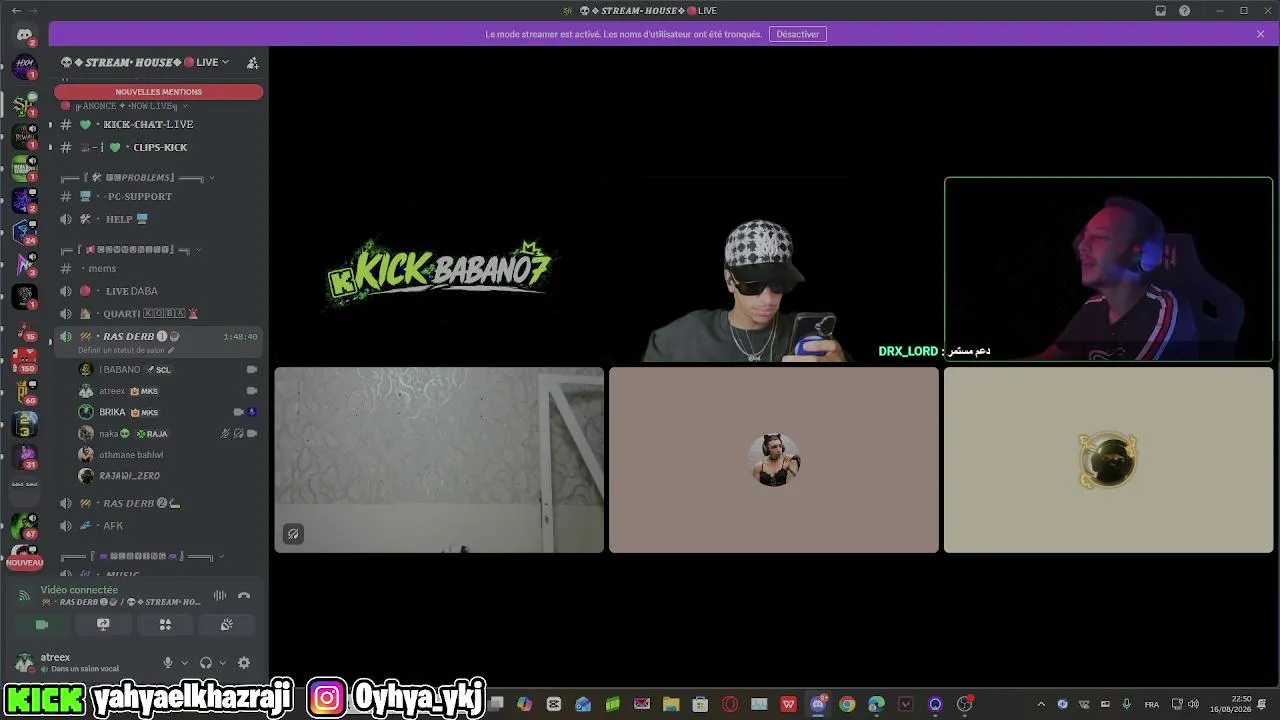Join the AFK voice channel
This screenshot has height=720, width=1280.
tap(158, 526)
